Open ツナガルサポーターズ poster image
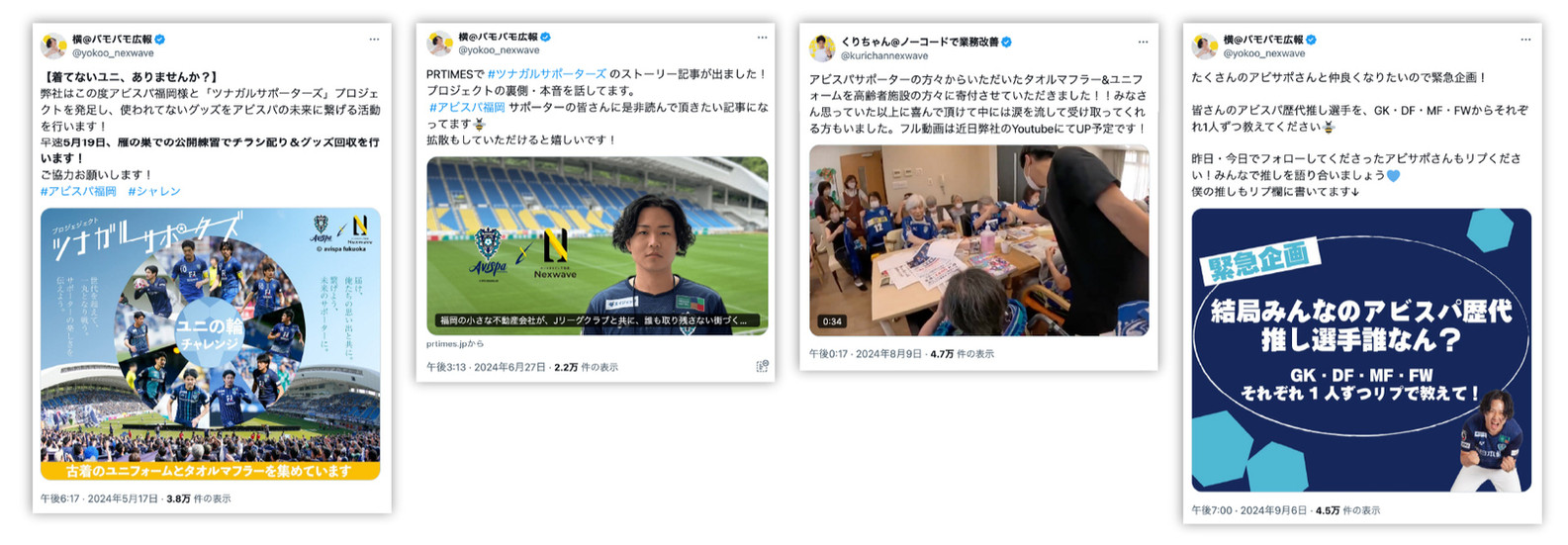Screen dimensions: 1568x545 click(x=210, y=344)
